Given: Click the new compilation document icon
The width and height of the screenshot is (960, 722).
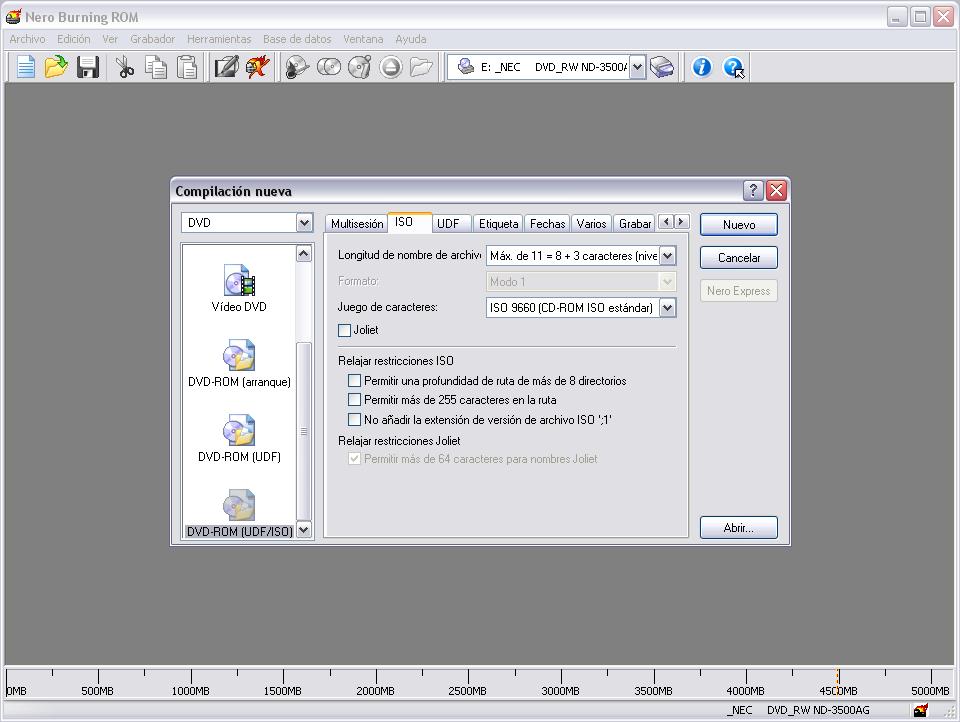Looking at the screenshot, I should pyautogui.click(x=26, y=67).
